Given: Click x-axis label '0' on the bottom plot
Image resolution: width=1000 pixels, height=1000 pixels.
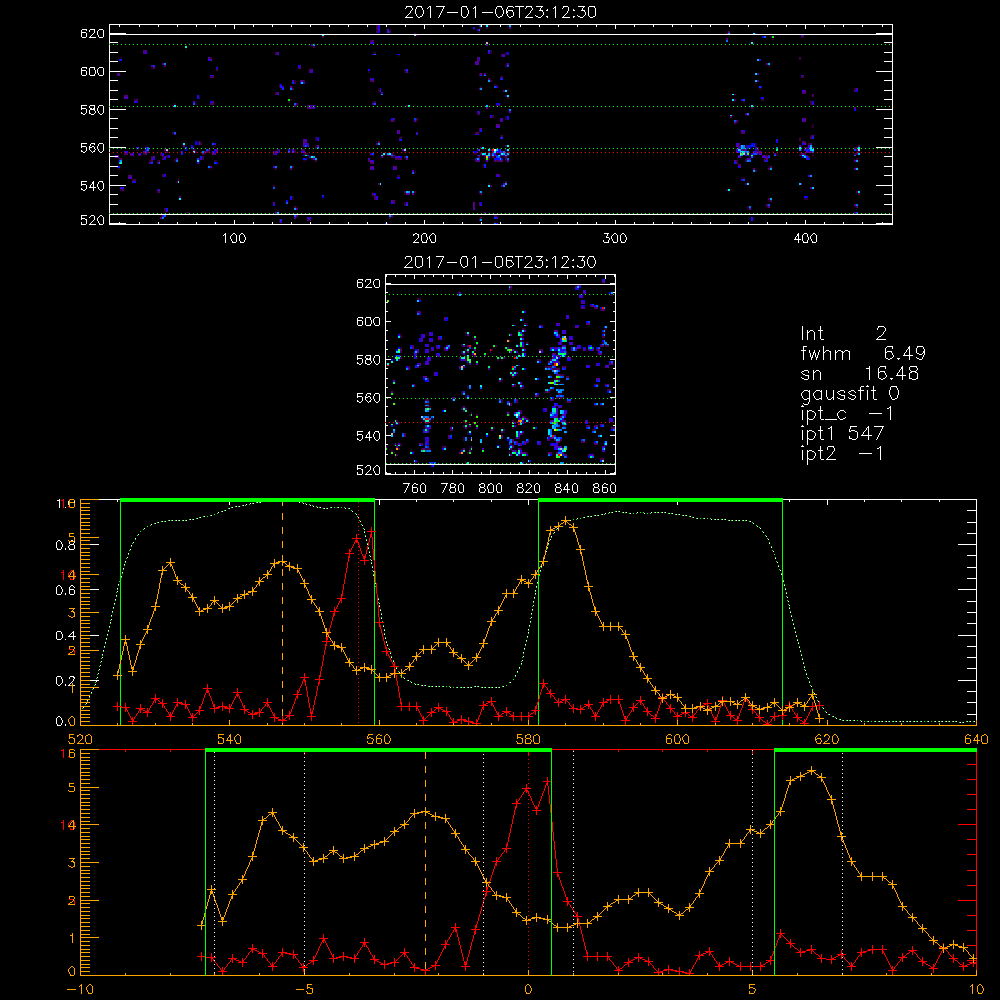Looking at the screenshot, I should pos(528,990).
